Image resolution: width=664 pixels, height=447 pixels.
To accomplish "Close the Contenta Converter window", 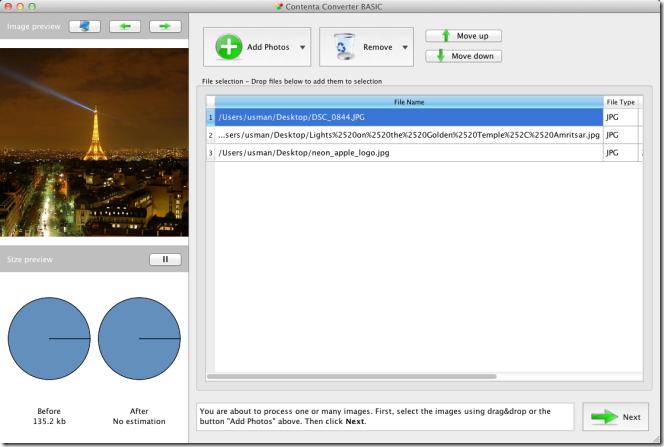I will (8, 6).
